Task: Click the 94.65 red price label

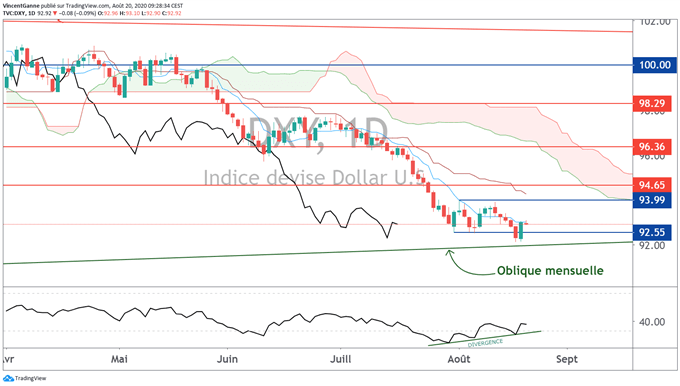Action: [x=652, y=185]
